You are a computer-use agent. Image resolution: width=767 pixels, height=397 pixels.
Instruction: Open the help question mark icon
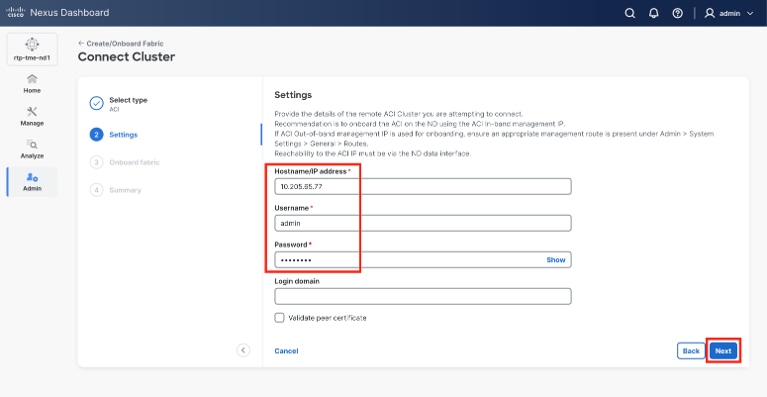click(x=677, y=13)
